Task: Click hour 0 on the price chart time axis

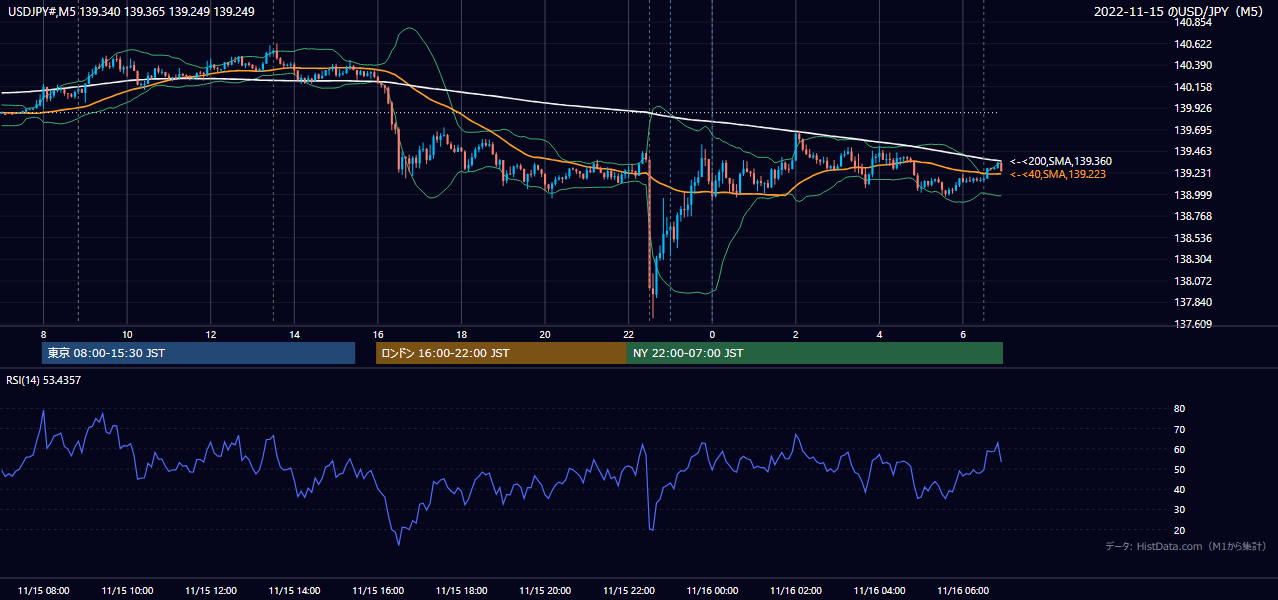Action: pos(712,334)
